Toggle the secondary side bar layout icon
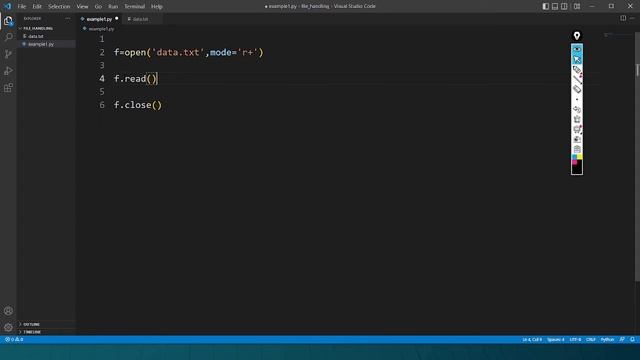Viewport: 640px width, 360px height. pyautogui.click(x=564, y=6)
